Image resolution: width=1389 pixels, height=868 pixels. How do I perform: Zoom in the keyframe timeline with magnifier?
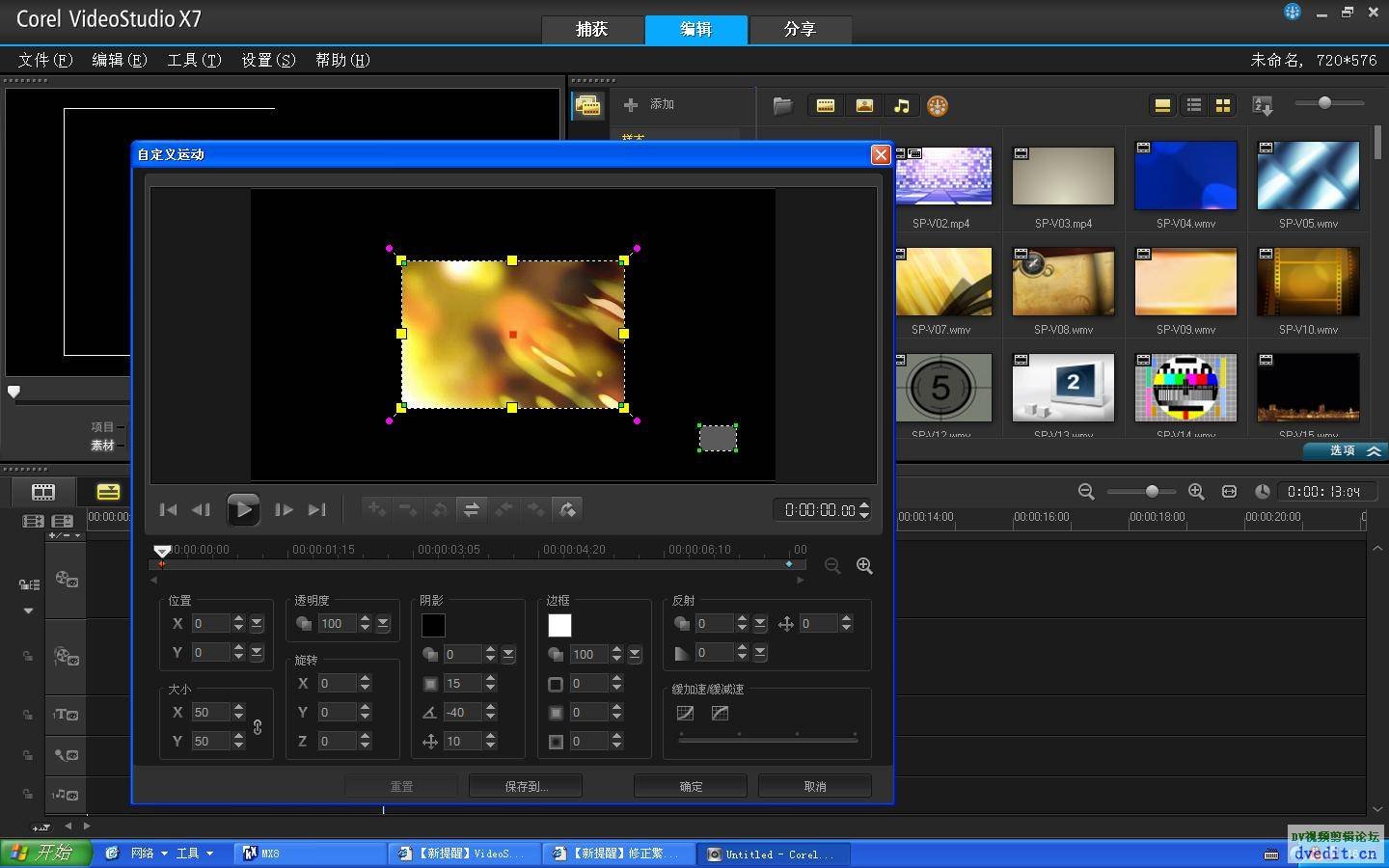click(x=864, y=566)
